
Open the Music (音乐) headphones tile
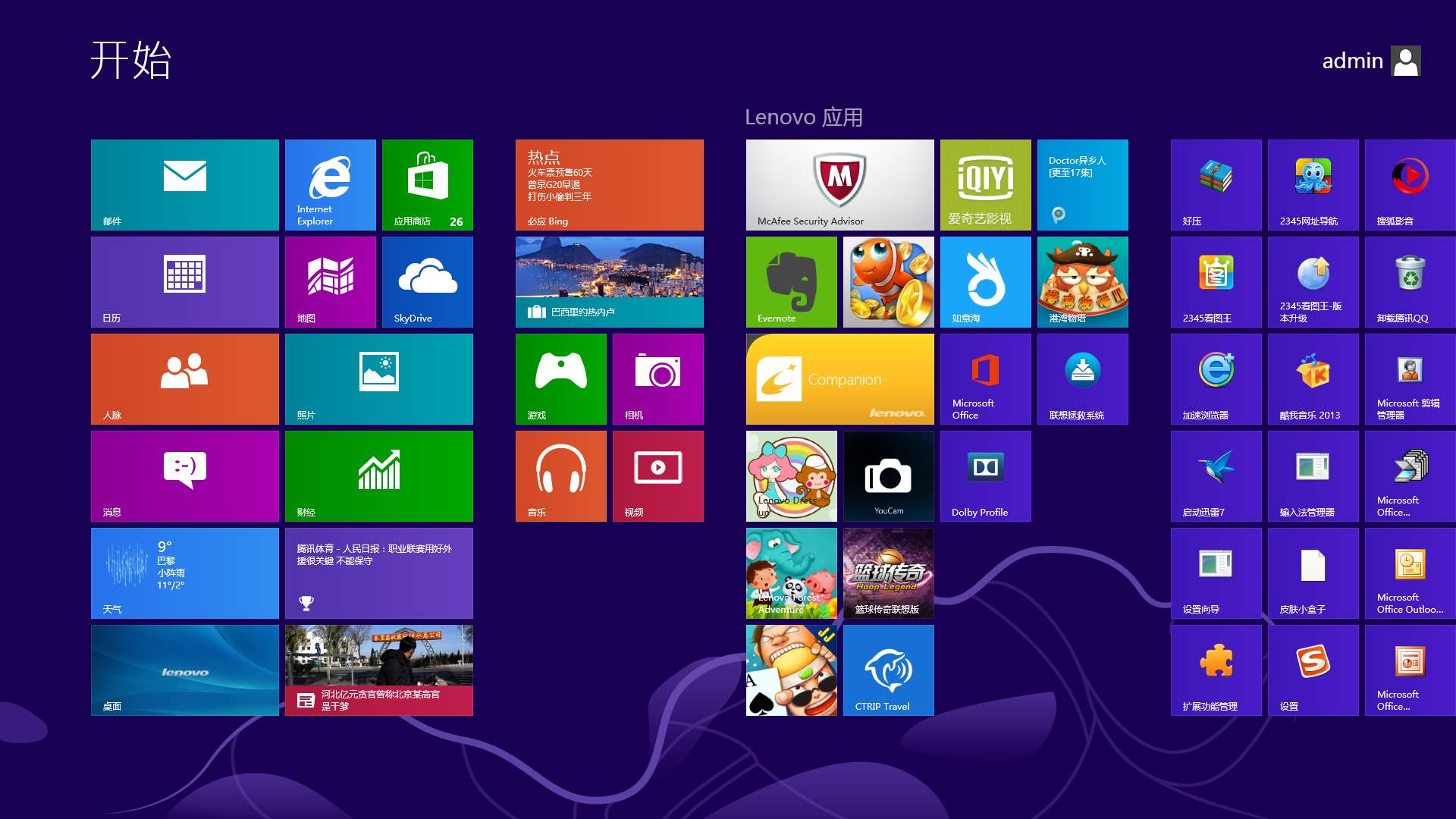click(560, 475)
